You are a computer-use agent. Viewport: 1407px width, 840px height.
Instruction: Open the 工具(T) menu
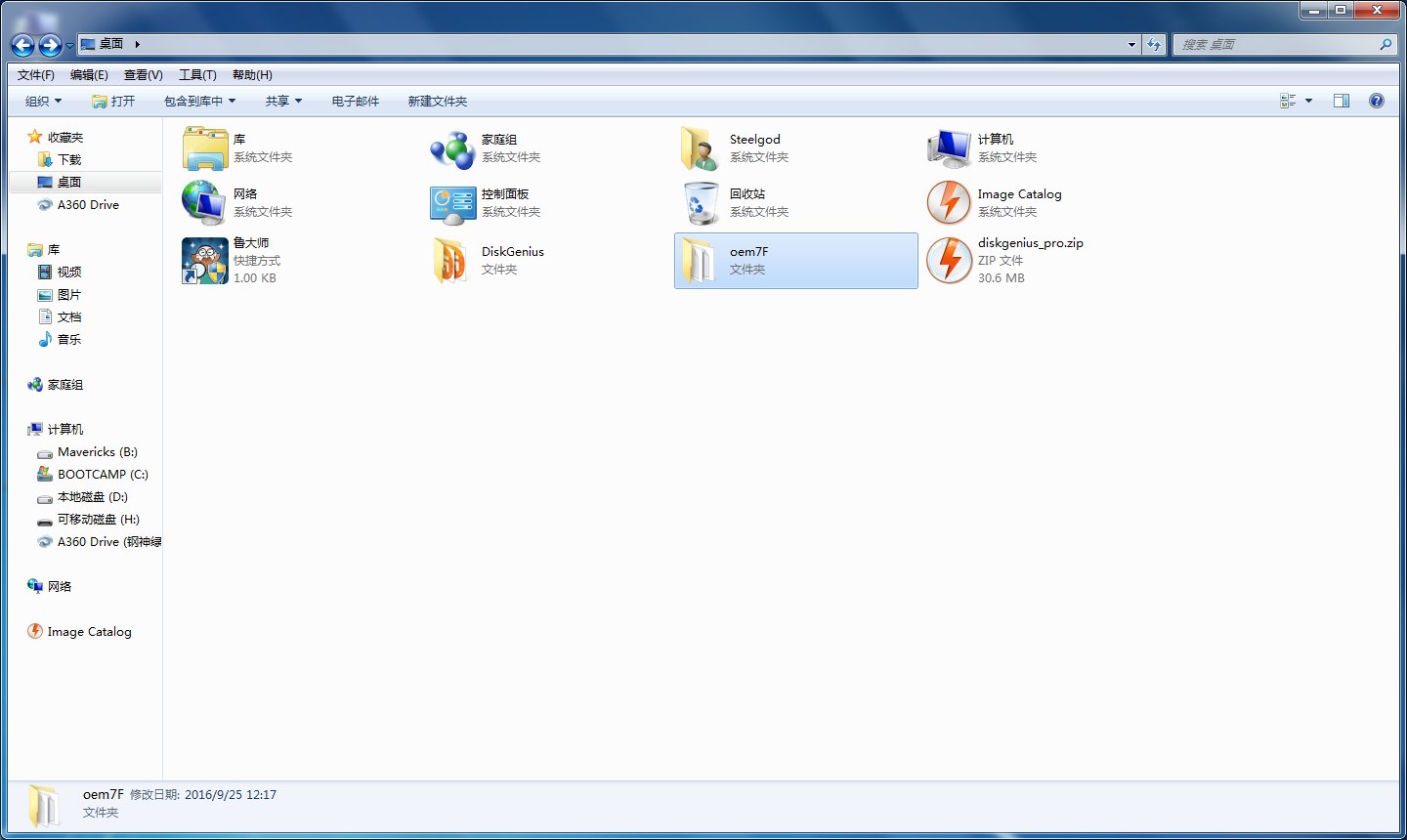coord(198,74)
